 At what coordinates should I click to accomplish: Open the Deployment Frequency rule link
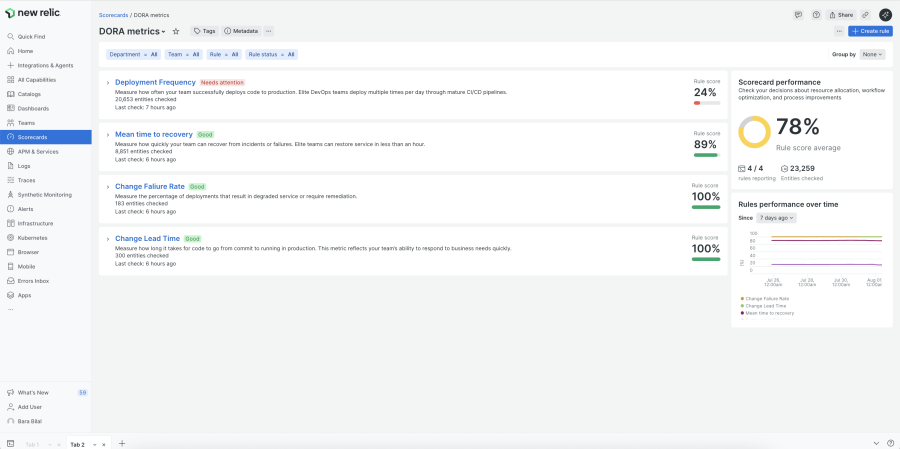[x=156, y=82]
